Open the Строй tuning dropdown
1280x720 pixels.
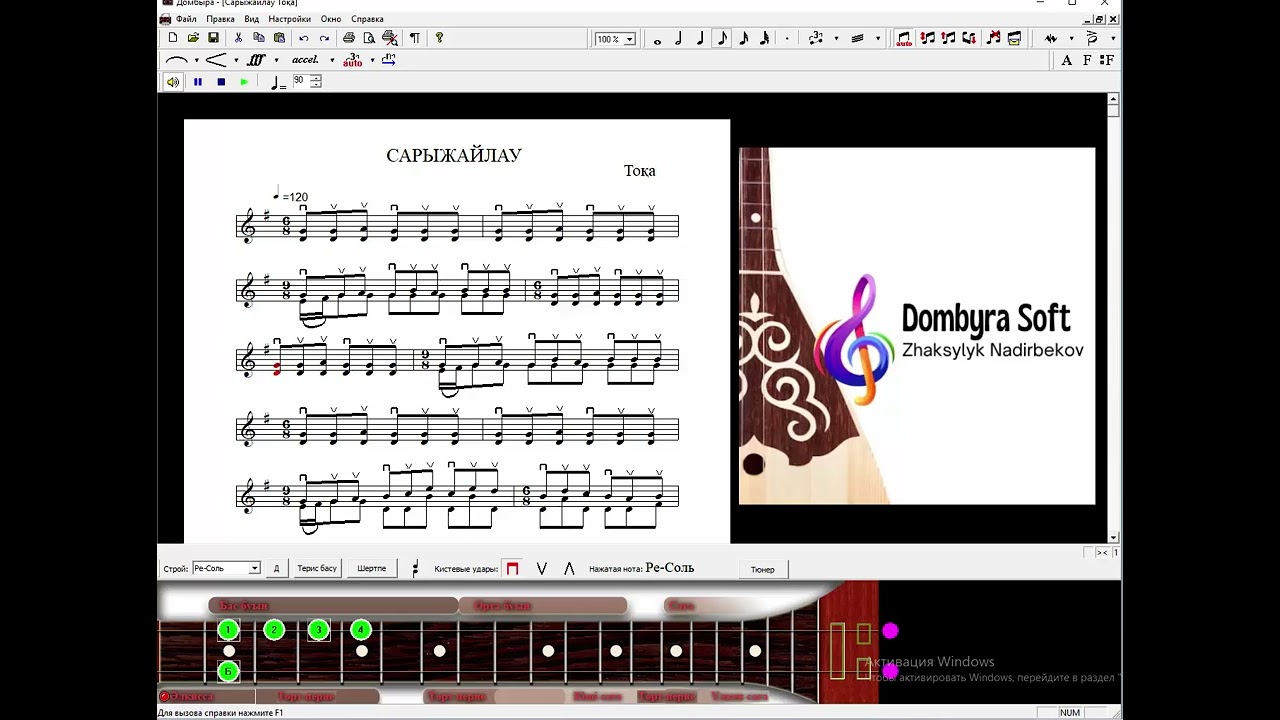[x=226, y=568]
